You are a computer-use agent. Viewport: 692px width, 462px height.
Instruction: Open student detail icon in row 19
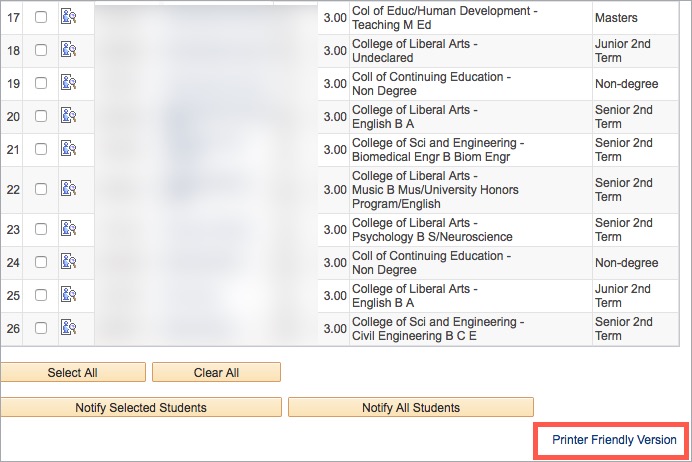point(68,83)
